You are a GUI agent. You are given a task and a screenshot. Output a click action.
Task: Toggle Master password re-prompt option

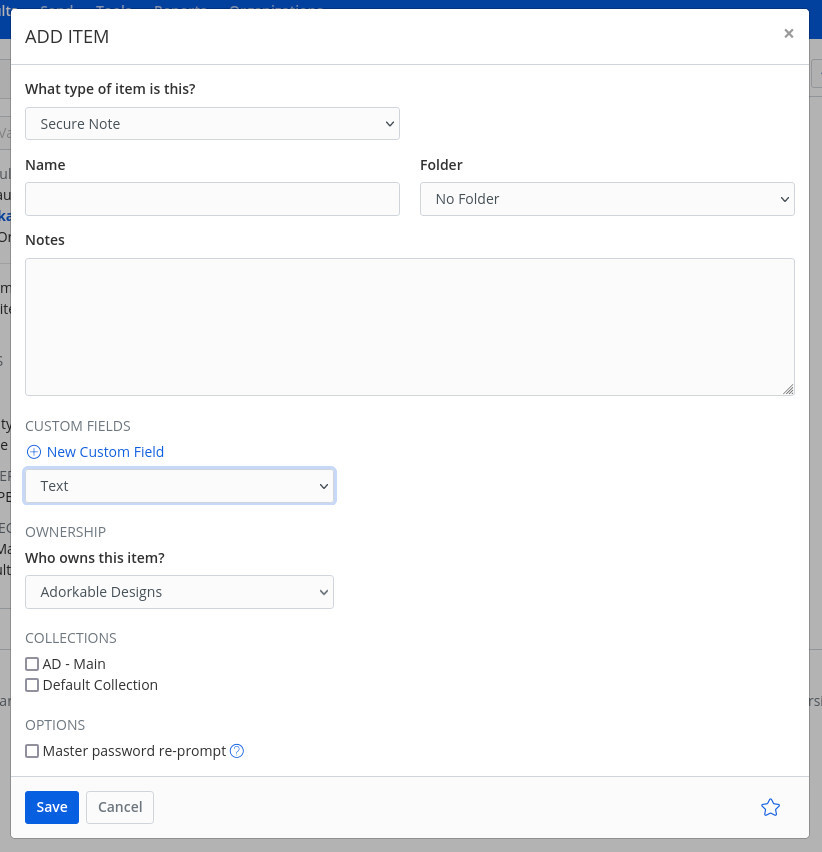coord(32,751)
